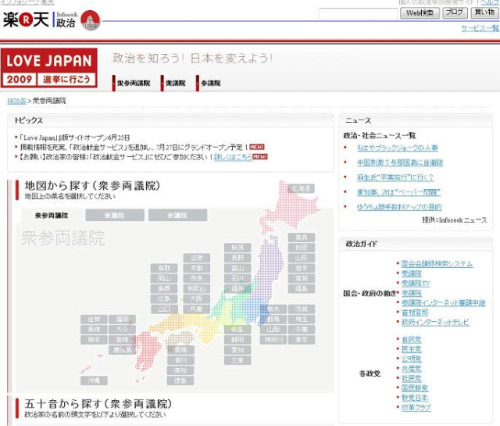The height and width of the screenshot is (426, 500).
Task: Open the サービス一覧 link
Action: (x=480, y=28)
